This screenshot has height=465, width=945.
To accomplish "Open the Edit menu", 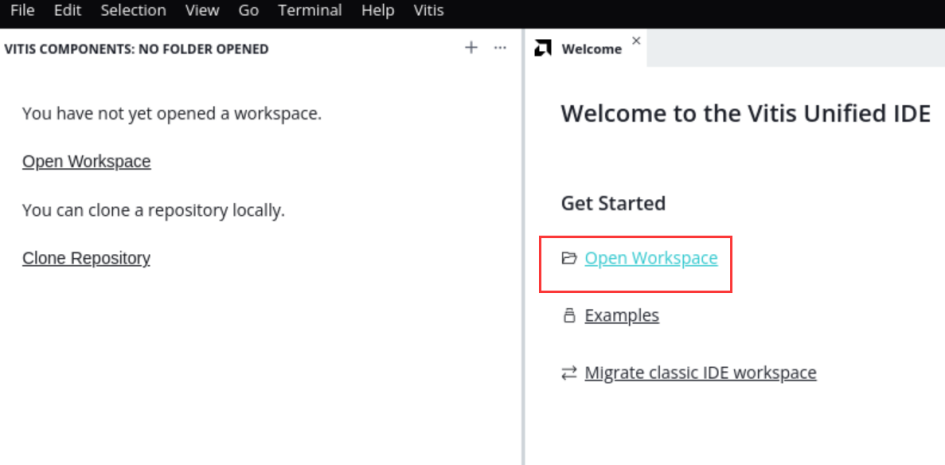I will [x=68, y=10].
